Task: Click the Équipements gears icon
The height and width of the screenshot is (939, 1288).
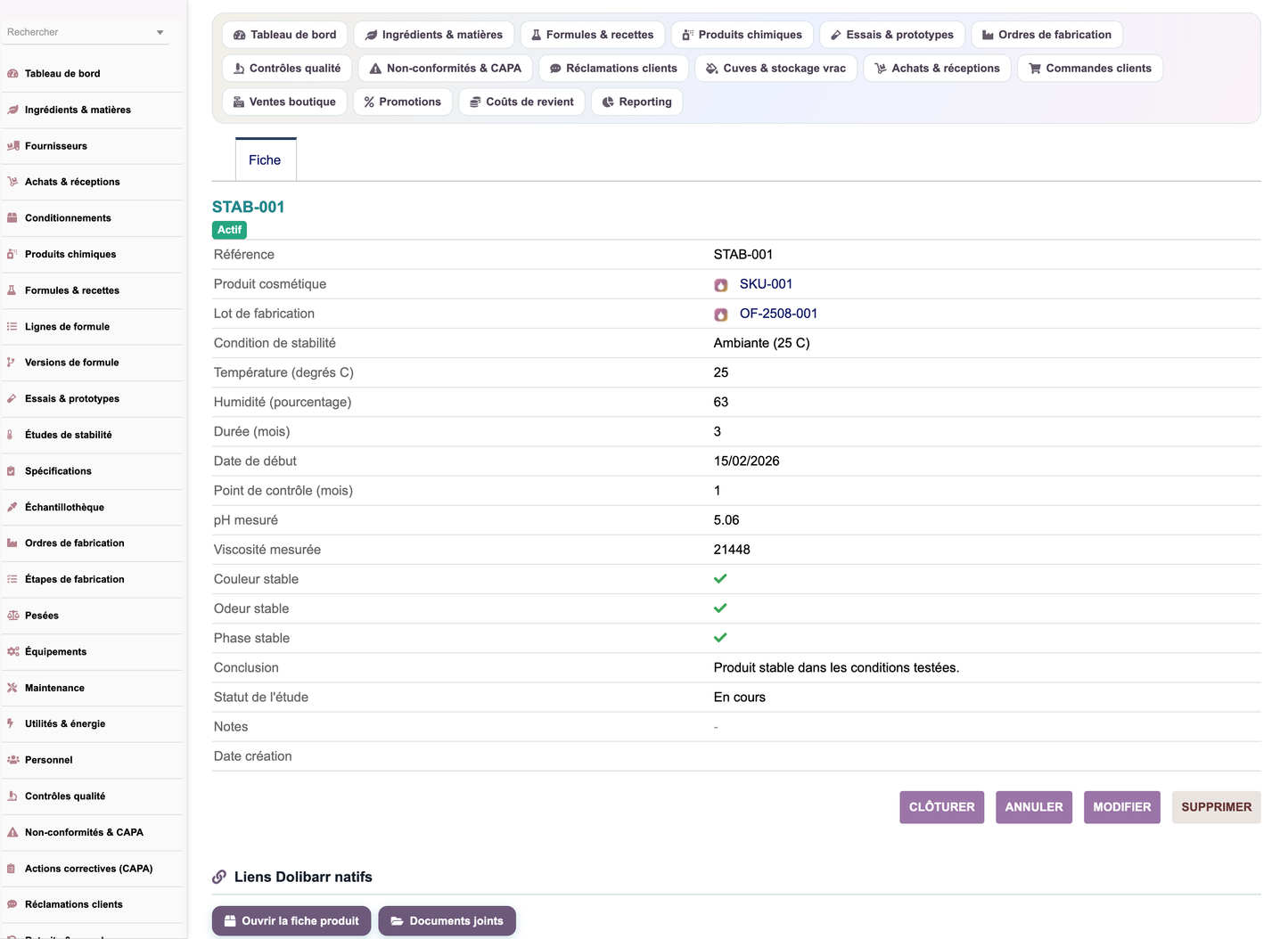Action: pyautogui.click(x=12, y=652)
